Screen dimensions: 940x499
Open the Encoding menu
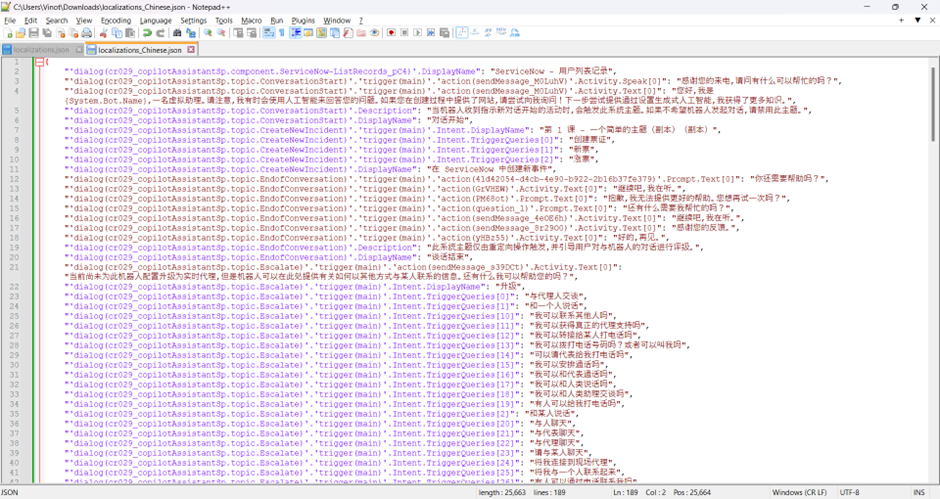(x=116, y=20)
